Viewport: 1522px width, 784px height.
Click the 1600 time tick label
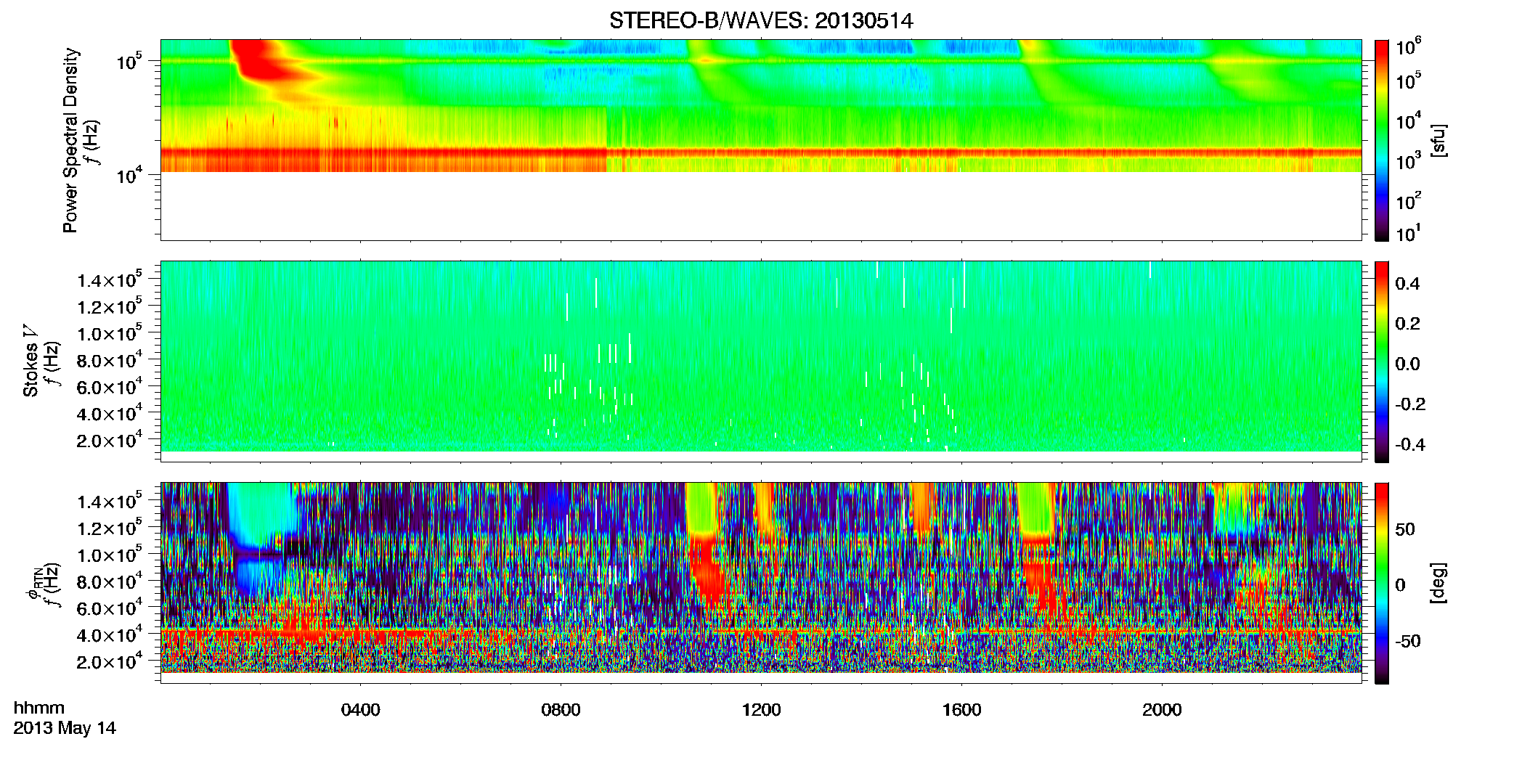coord(961,710)
